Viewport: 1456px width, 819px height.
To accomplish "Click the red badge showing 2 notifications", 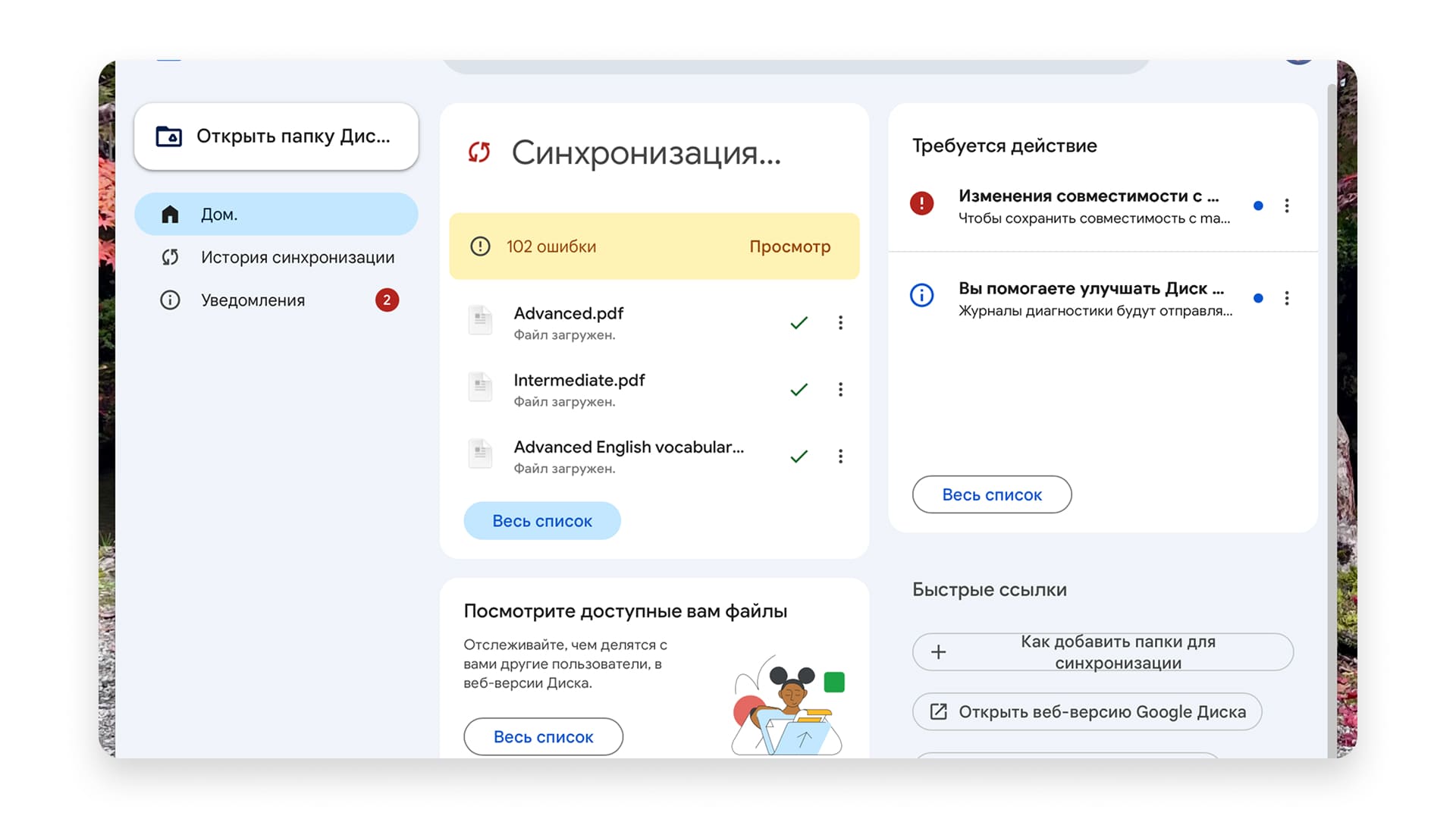I will click(x=387, y=300).
